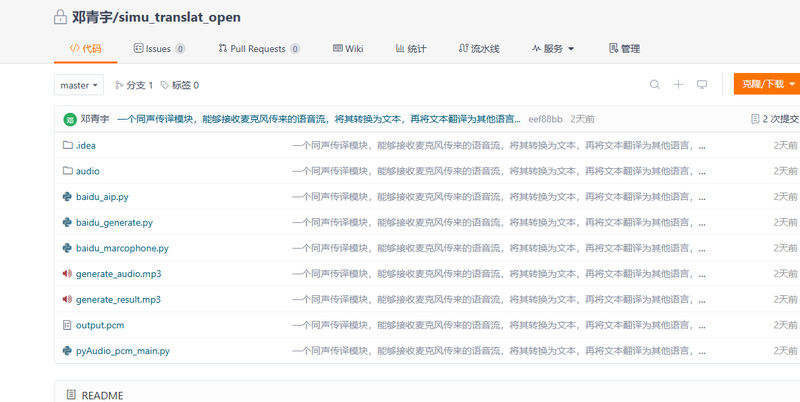This screenshot has height=402, width=800.
Task: Open the .idea folder
Action: [86, 145]
